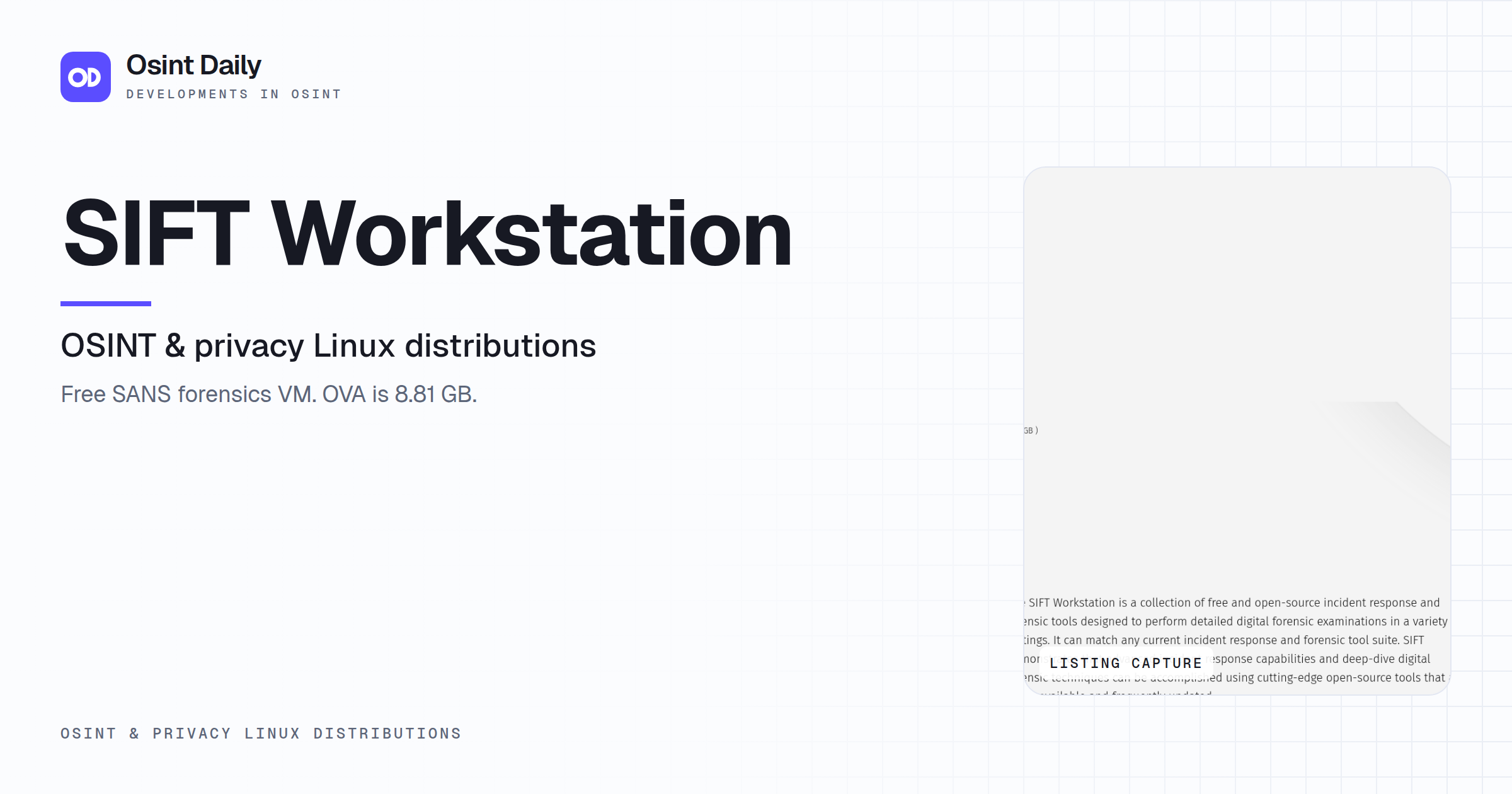Click the Osint Daily site name
Screen dimensions: 1512x794
193,66
